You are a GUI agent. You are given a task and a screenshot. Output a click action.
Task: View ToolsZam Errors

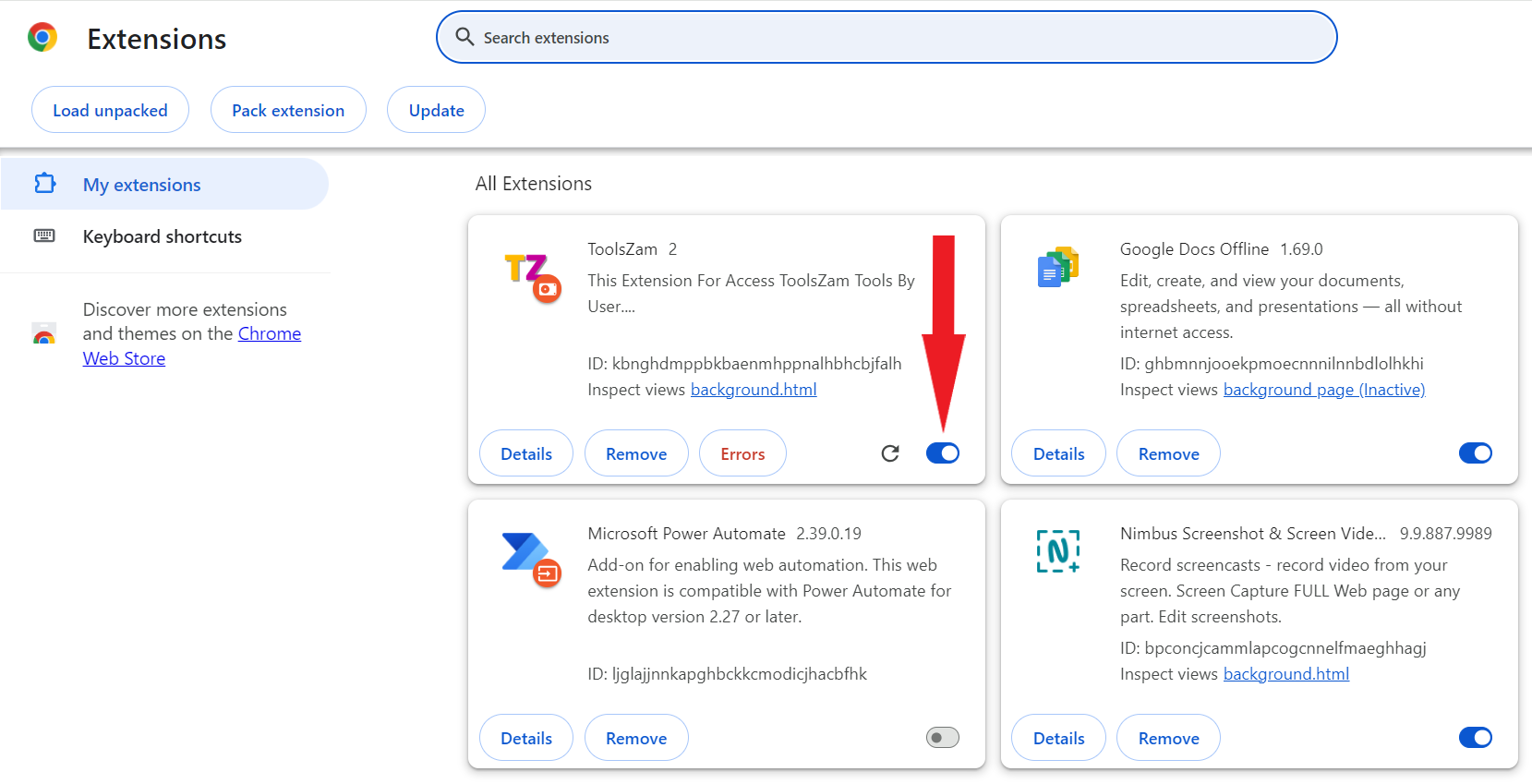pos(742,453)
